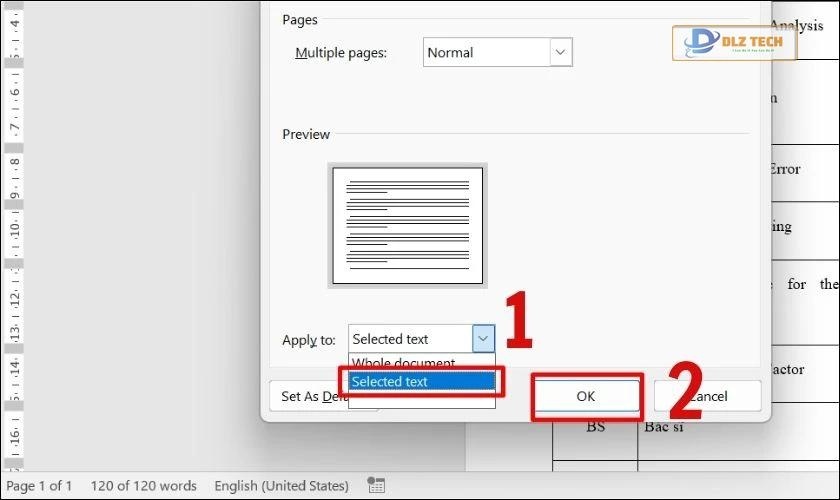The width and height of the screenshot is (840, 500).
Task: Click the Apply to Selected text field
Action: pyautogui.click(x=410, y=339)
